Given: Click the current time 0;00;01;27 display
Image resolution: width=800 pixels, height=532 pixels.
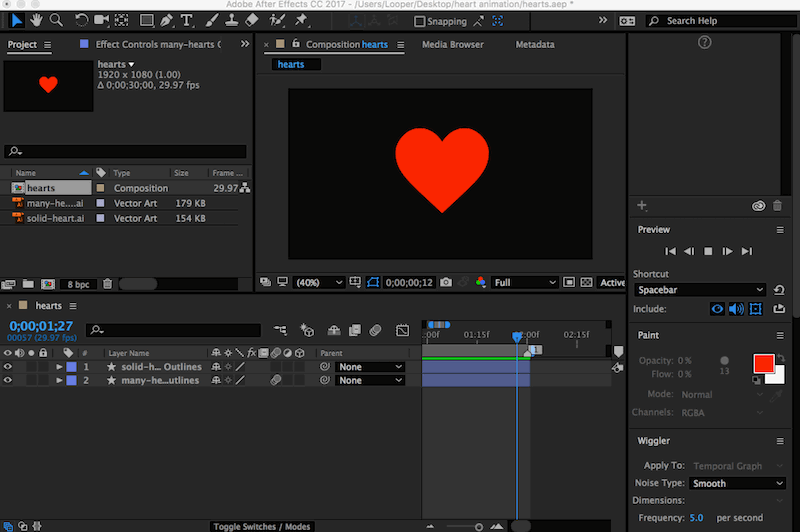Looking at the screenshot, I should pyautogui.click(x=41, y=326).
